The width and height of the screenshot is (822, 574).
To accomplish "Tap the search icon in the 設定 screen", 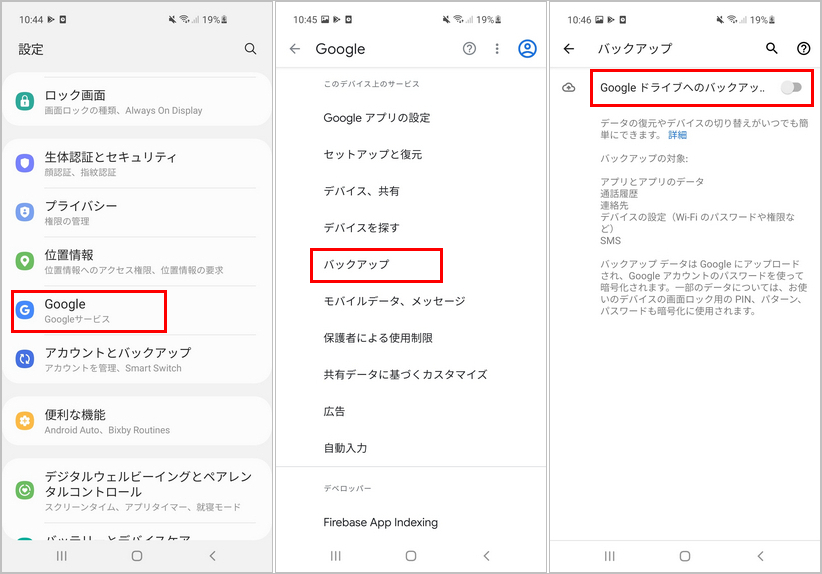I will (251, 49).
